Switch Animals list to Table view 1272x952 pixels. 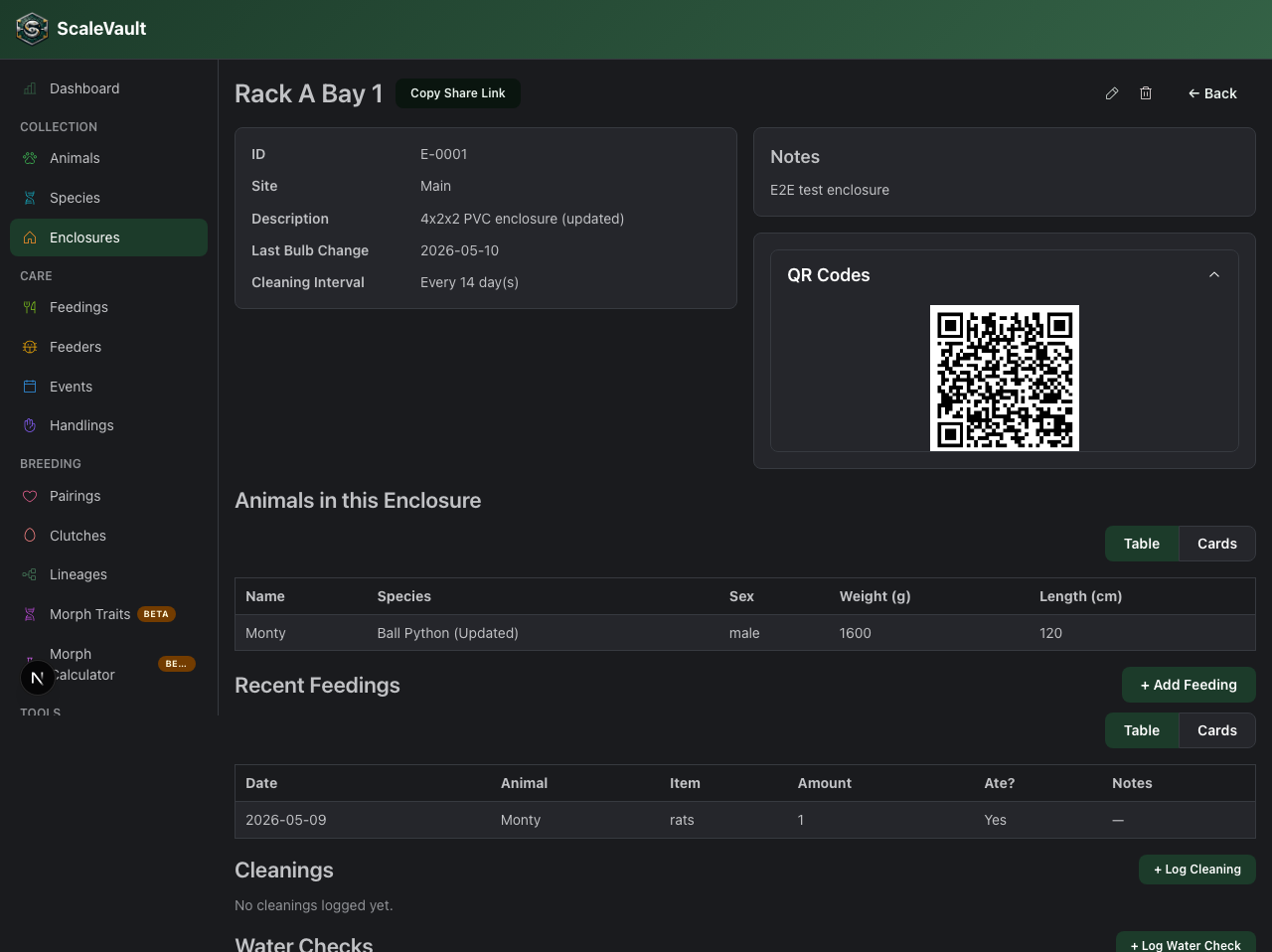(1142, 544)
